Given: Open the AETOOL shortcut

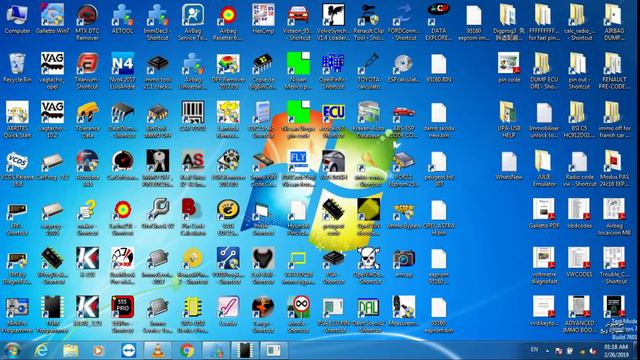Looking at the screenshot, I should [x=122, y=20].
